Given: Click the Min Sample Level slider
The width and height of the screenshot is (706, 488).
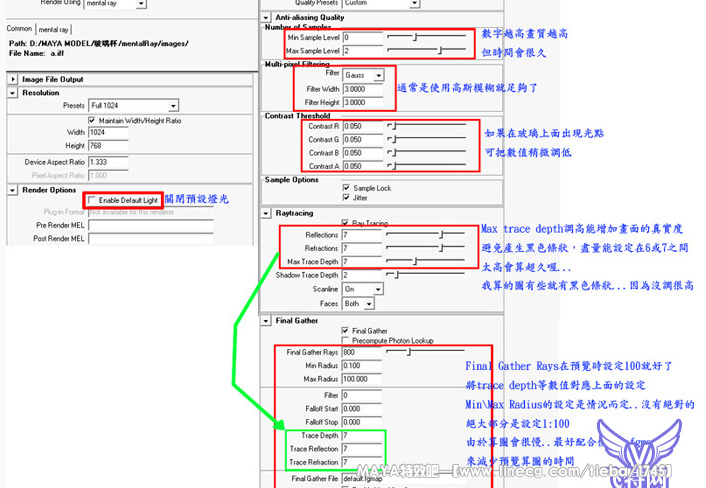Looking at the screenshot, I should 426,36.
